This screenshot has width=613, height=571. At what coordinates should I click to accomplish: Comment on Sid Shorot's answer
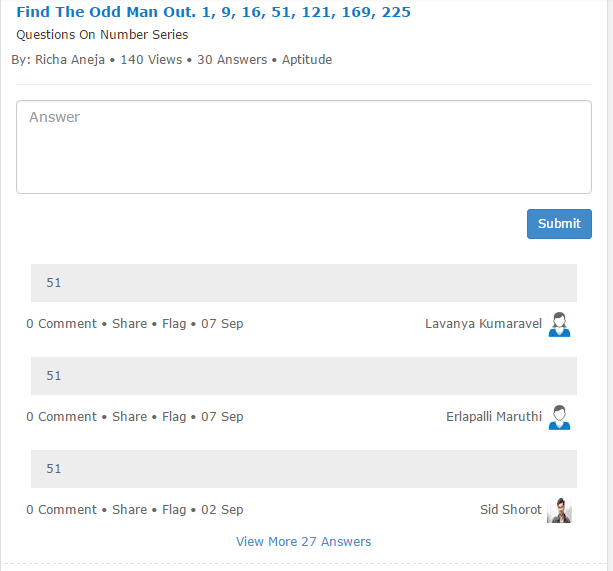(x=61, y=510)
